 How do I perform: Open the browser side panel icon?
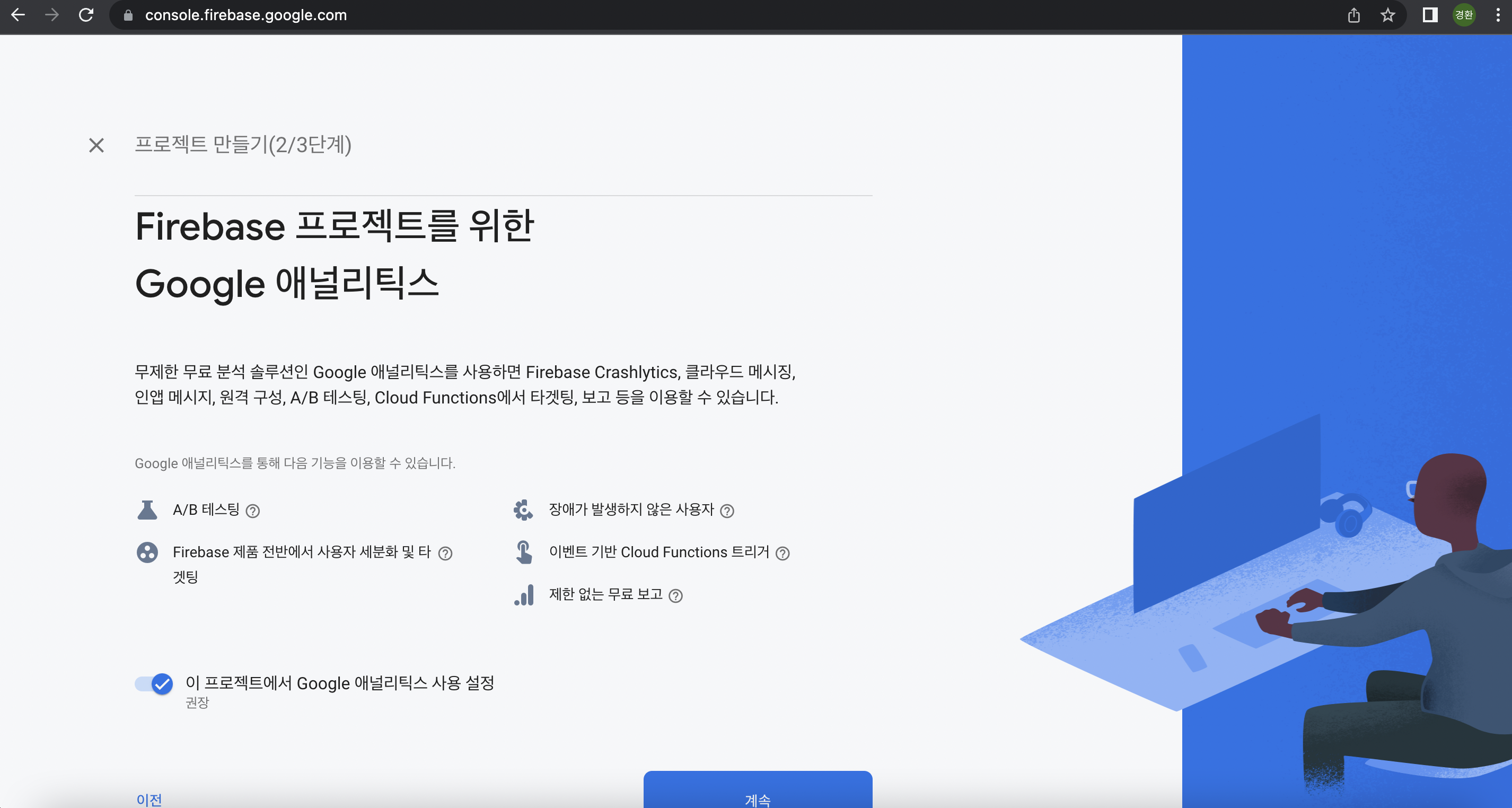tap(1429, 15)
